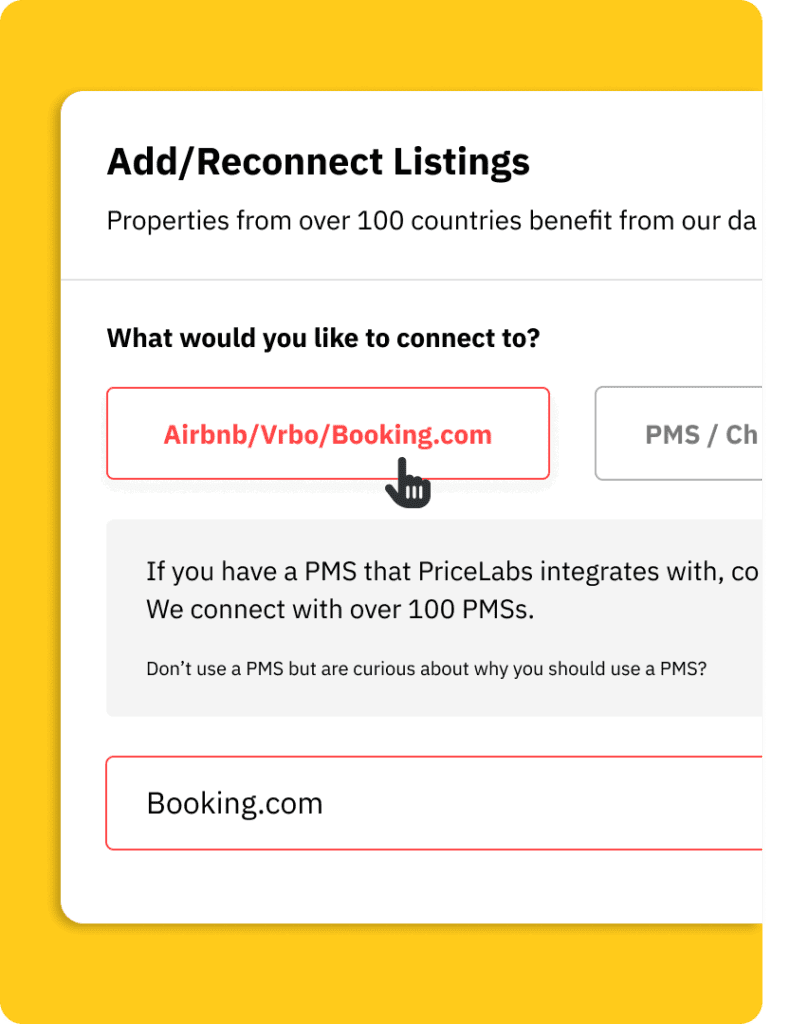Screen dimensions: 808x1024
Task: Click the word "Vrbo" in the red button
Action: (287, 435)
